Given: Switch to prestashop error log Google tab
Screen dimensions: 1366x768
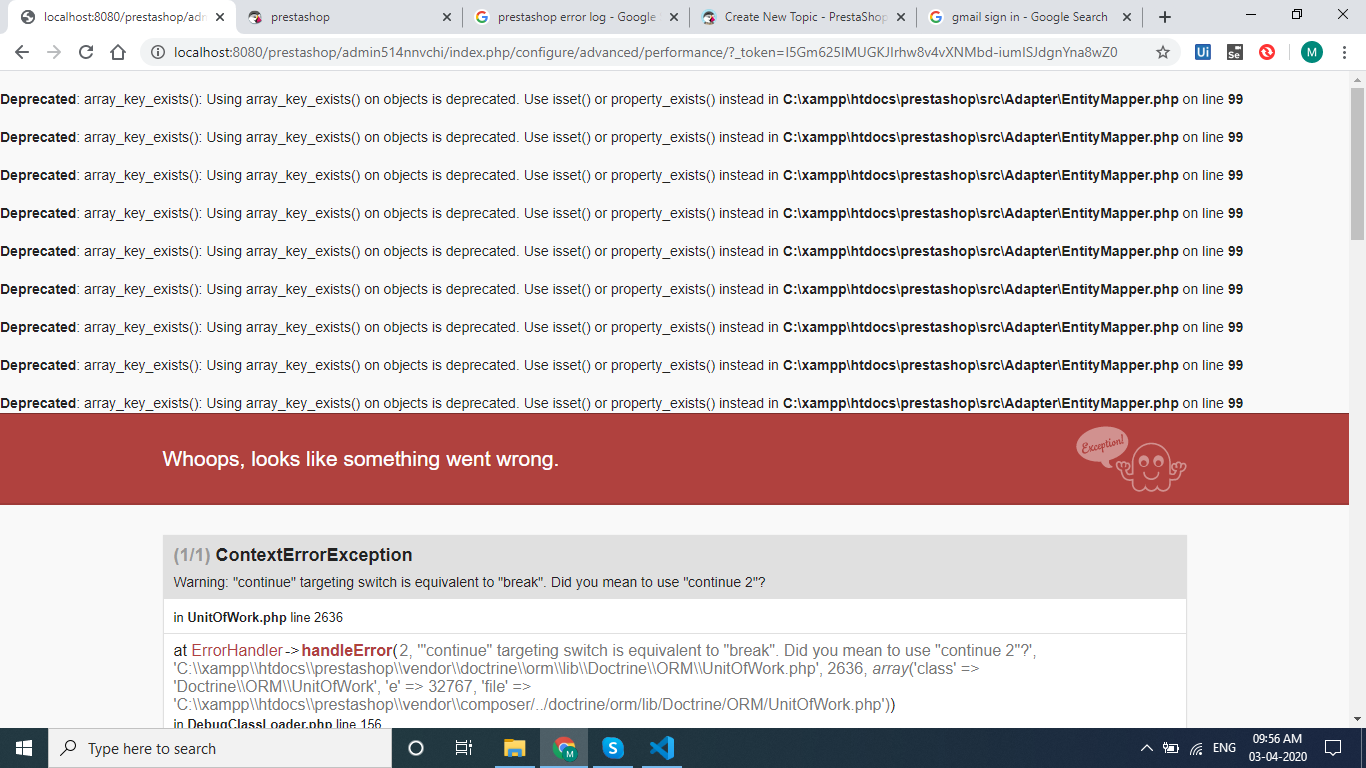Looking at the screenshot, I should [x=575, y=17].
